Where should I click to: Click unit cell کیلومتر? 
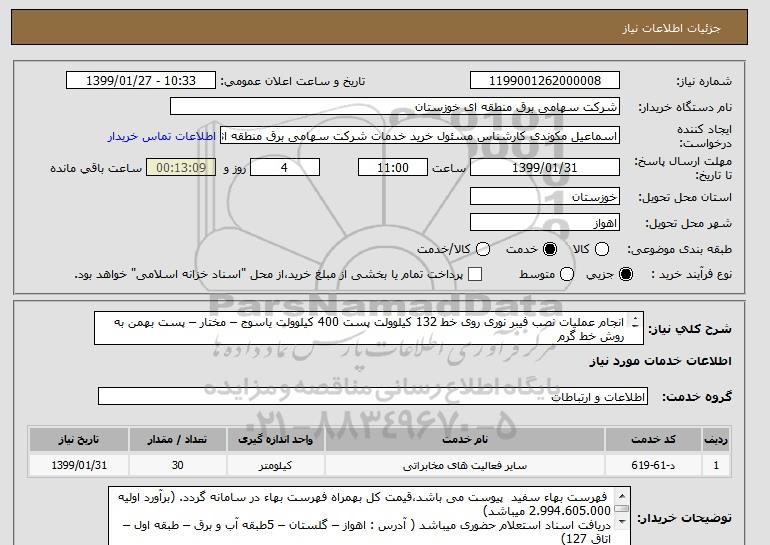(275, 465)
